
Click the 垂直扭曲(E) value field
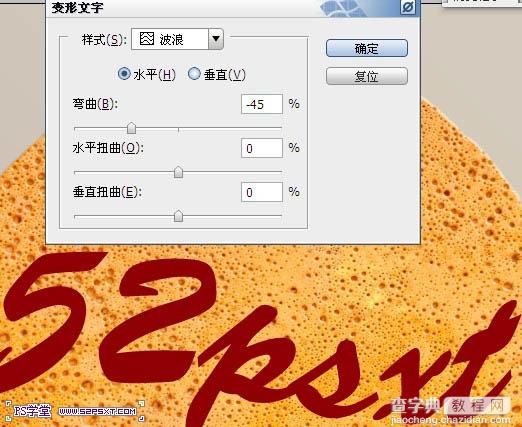[262, 192]
